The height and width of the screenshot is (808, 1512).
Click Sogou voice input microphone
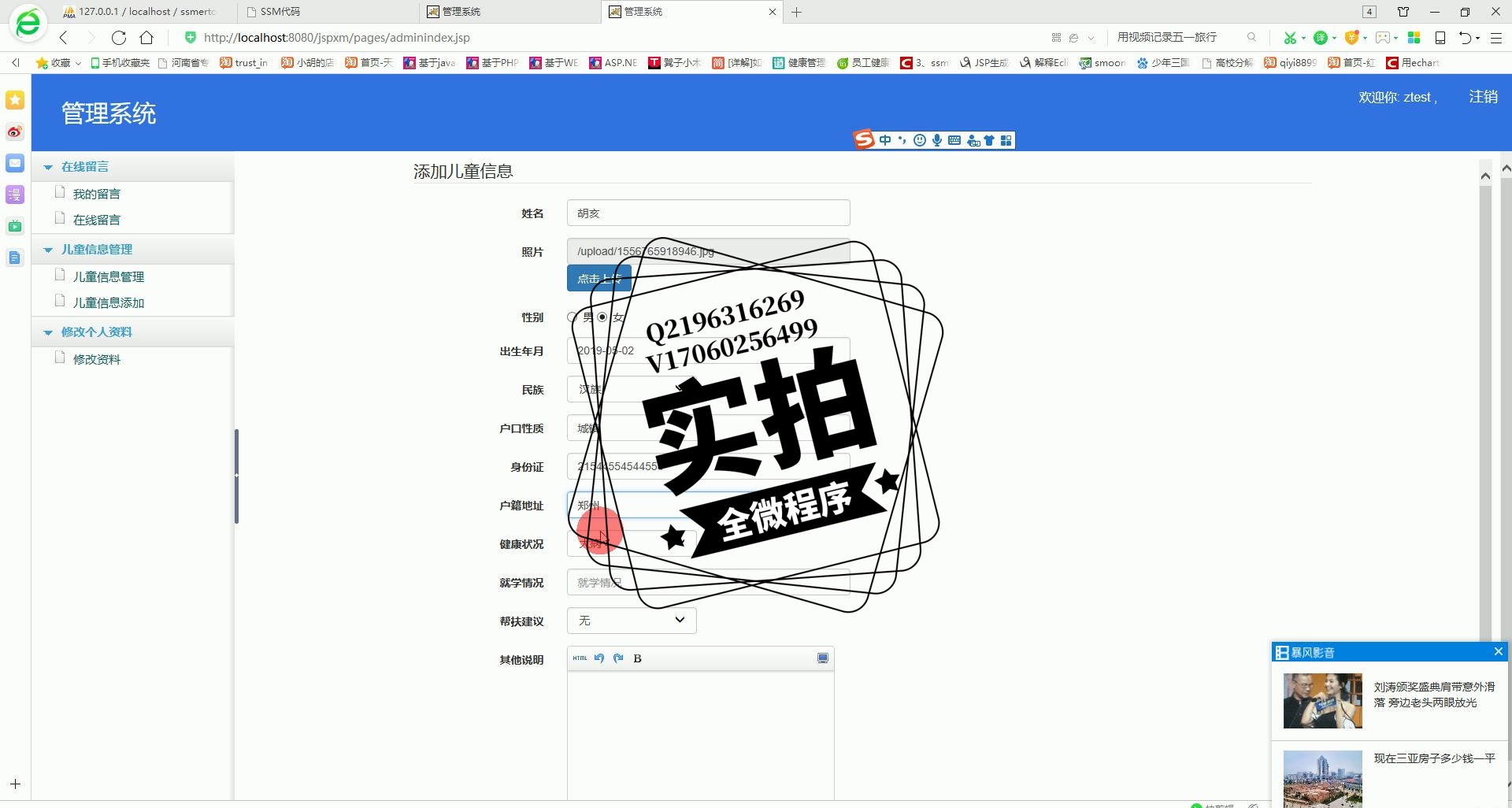point(936,140)
